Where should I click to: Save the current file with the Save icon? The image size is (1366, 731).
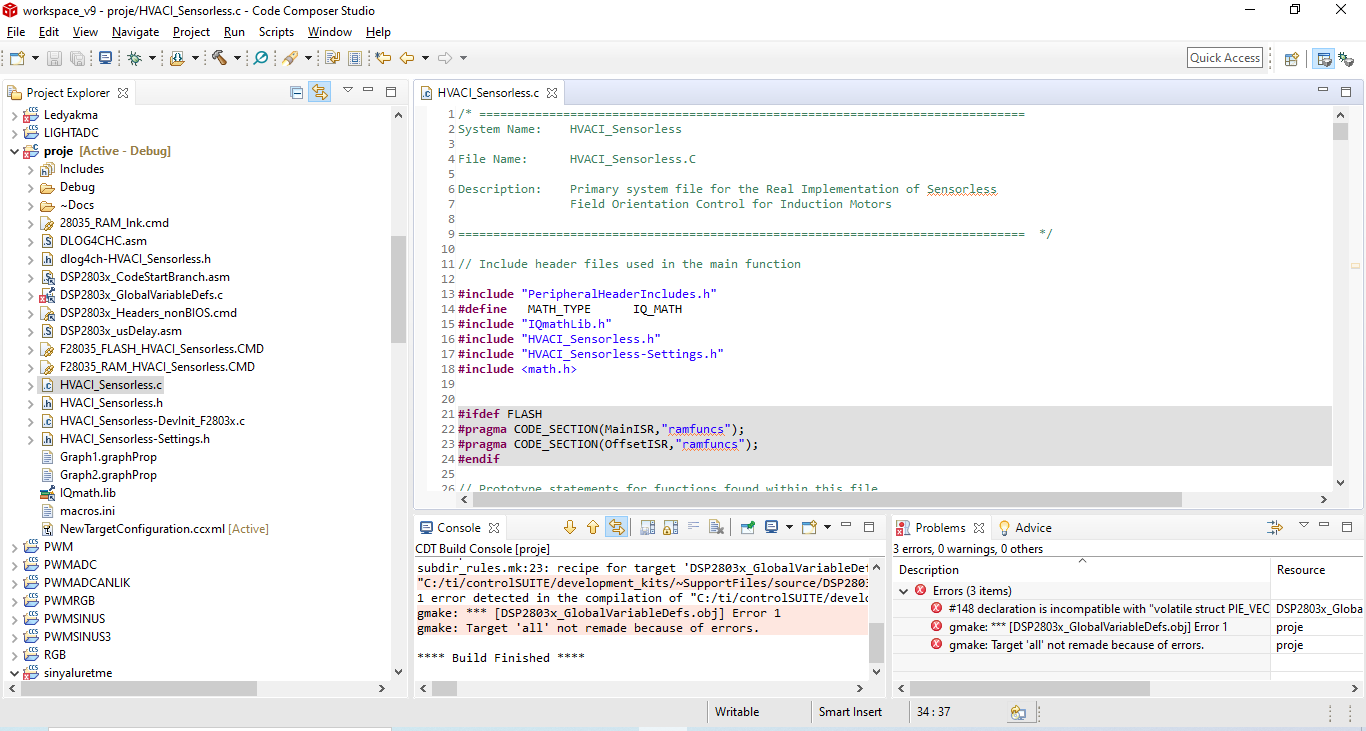click(x=54, y=57)
